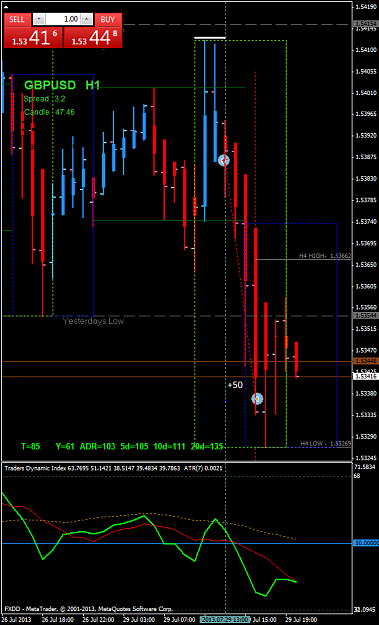This screenshot has width=379, height=625.
Task: Click the highlighted 2013.07.29 13:00 time label
Action: point(225,620)
